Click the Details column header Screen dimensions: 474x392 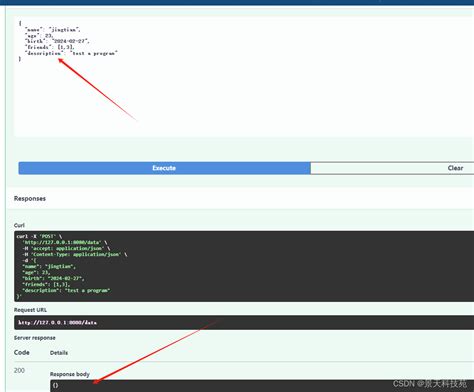click(59, 353)
